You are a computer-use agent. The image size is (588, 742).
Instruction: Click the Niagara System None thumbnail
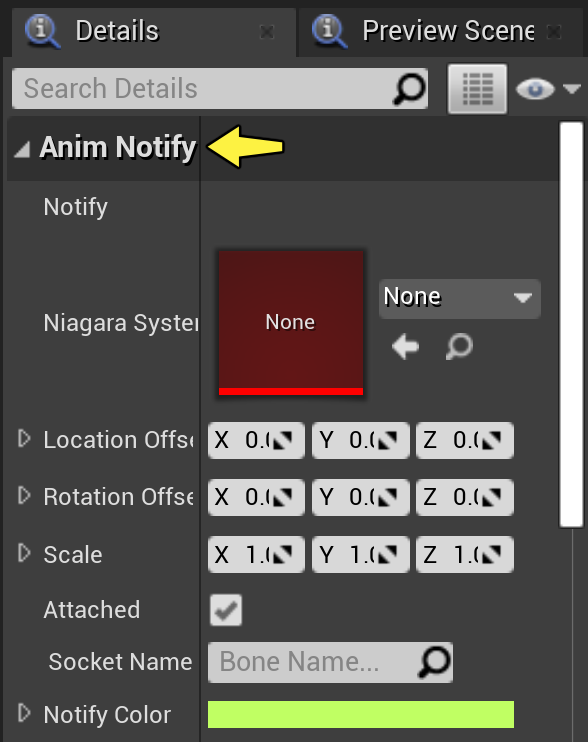(x=291, y=322)
